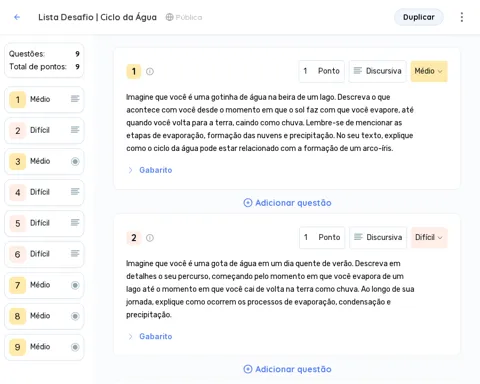Image resolution: width=480 pixels, height=384 pixels.
Task: Click info icon beside question 2
Action: tap(150, 238)
